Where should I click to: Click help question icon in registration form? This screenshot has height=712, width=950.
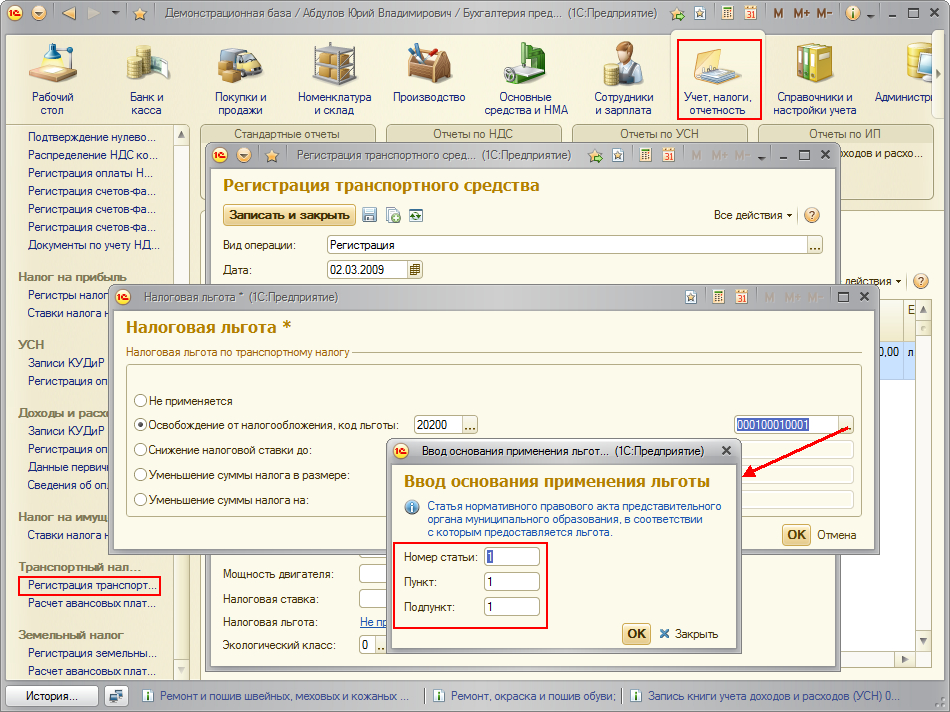[811, 215]
